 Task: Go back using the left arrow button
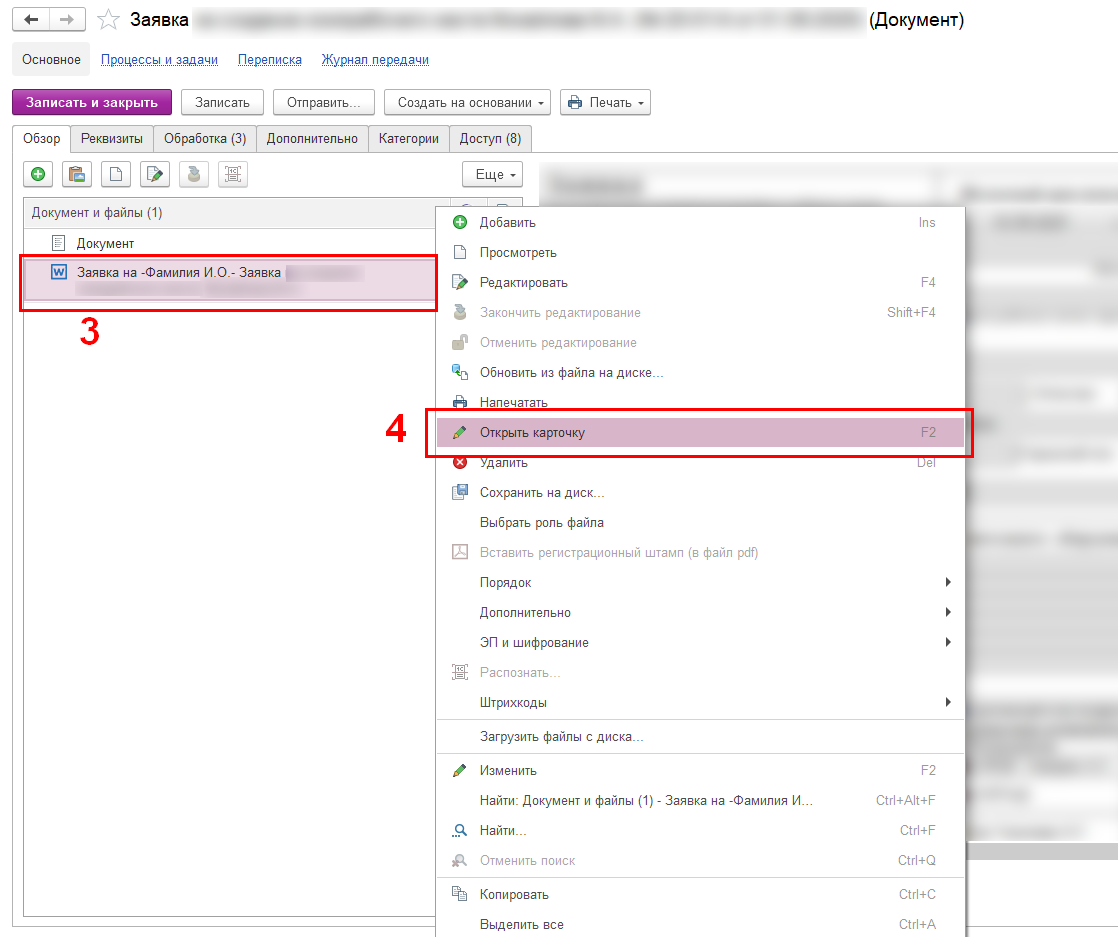pos(31,20)
